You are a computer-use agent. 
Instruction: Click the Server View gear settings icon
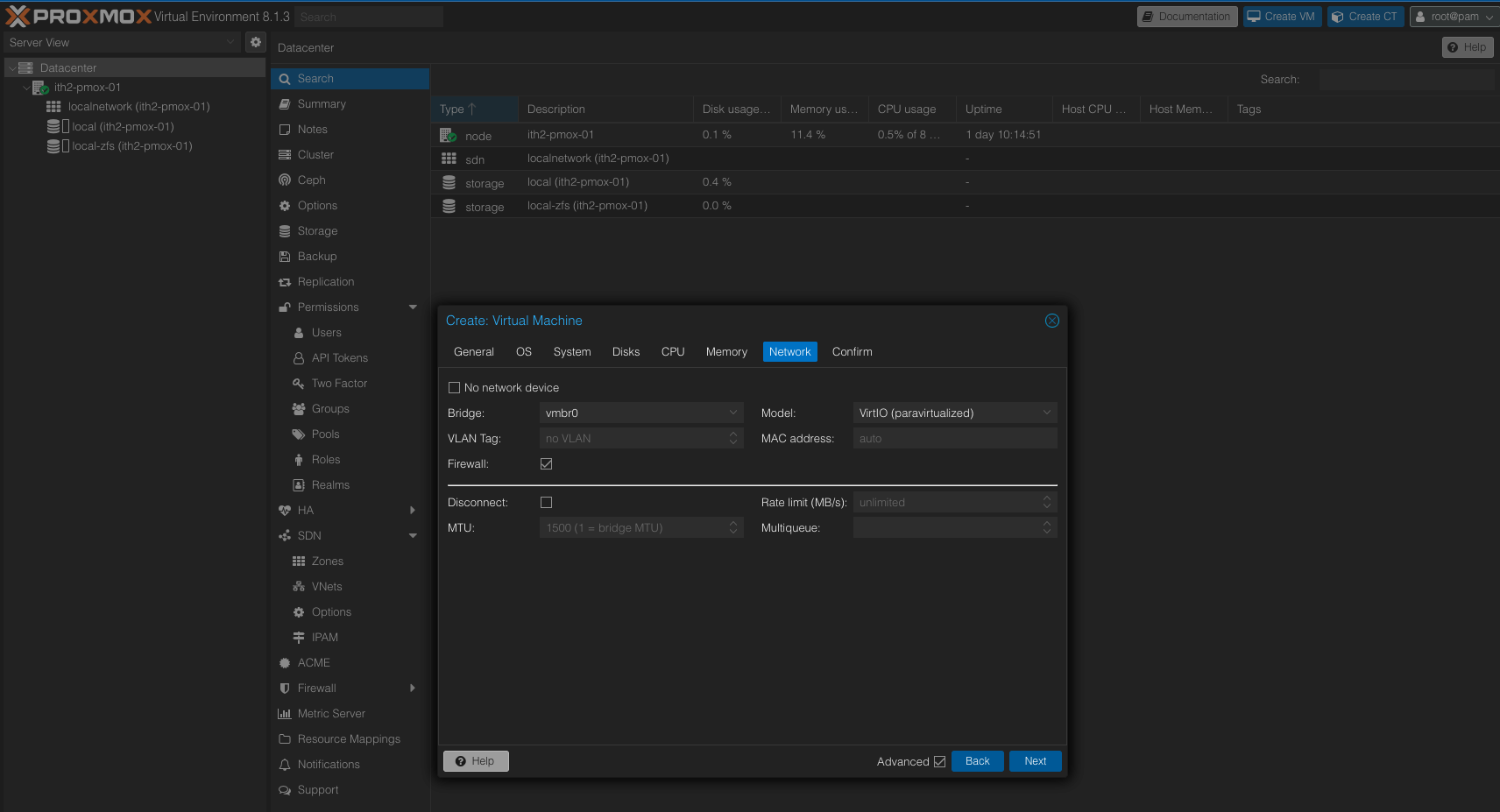pos(255,42)
